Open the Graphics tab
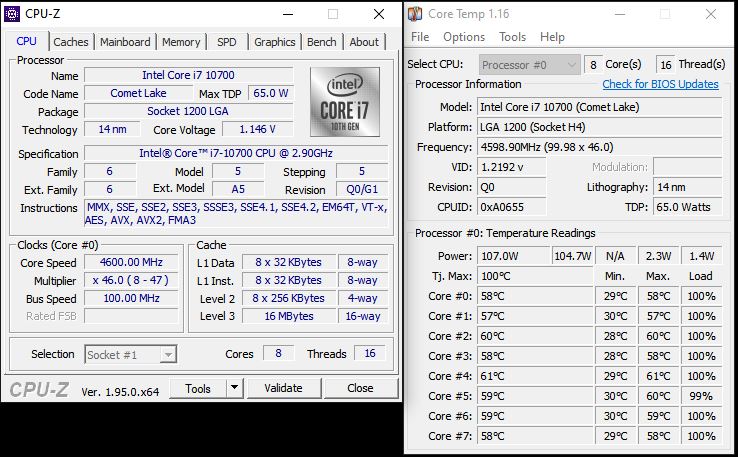Viewport: 738px width, 457px height. (275, 42)
